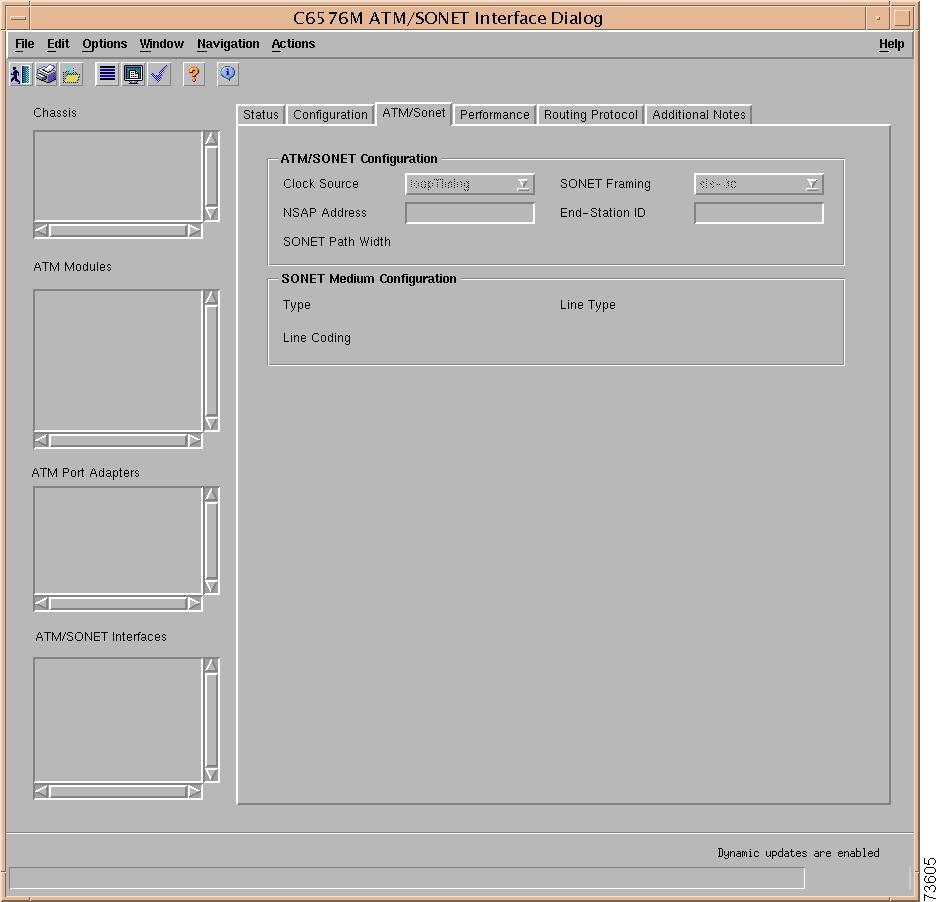Open the Routing Protocol tab
940x902 pixels.
[590, 114]
